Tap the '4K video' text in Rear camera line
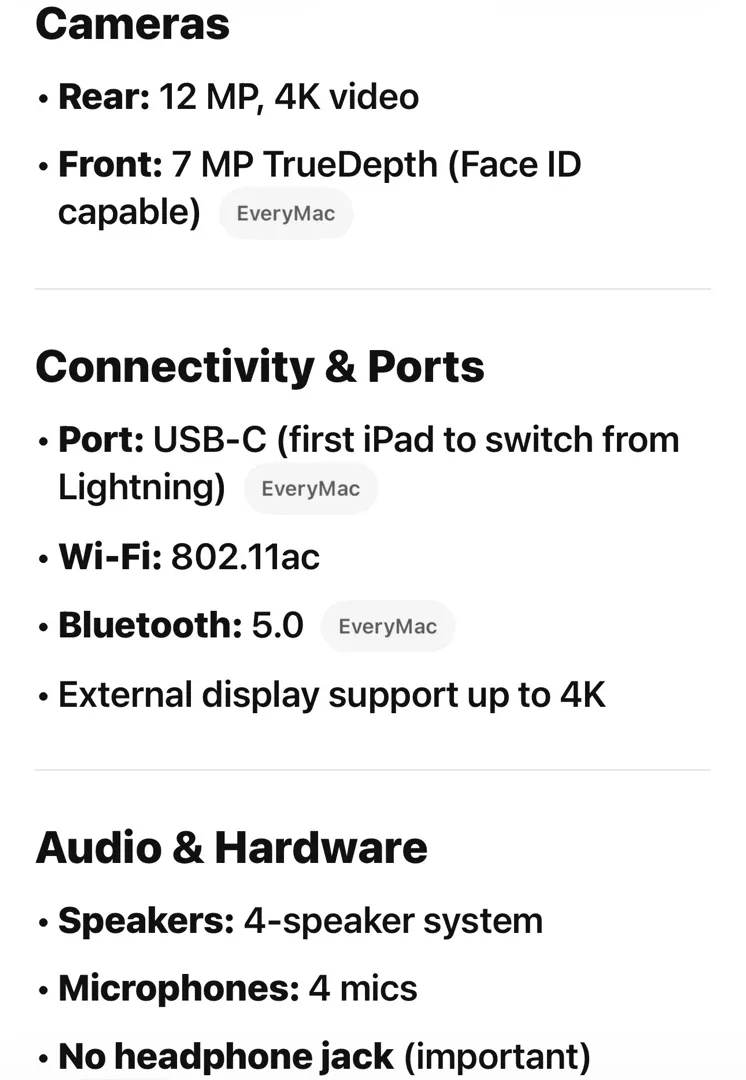Screen dimensions: 746x1080 click(x=346, y=97)
